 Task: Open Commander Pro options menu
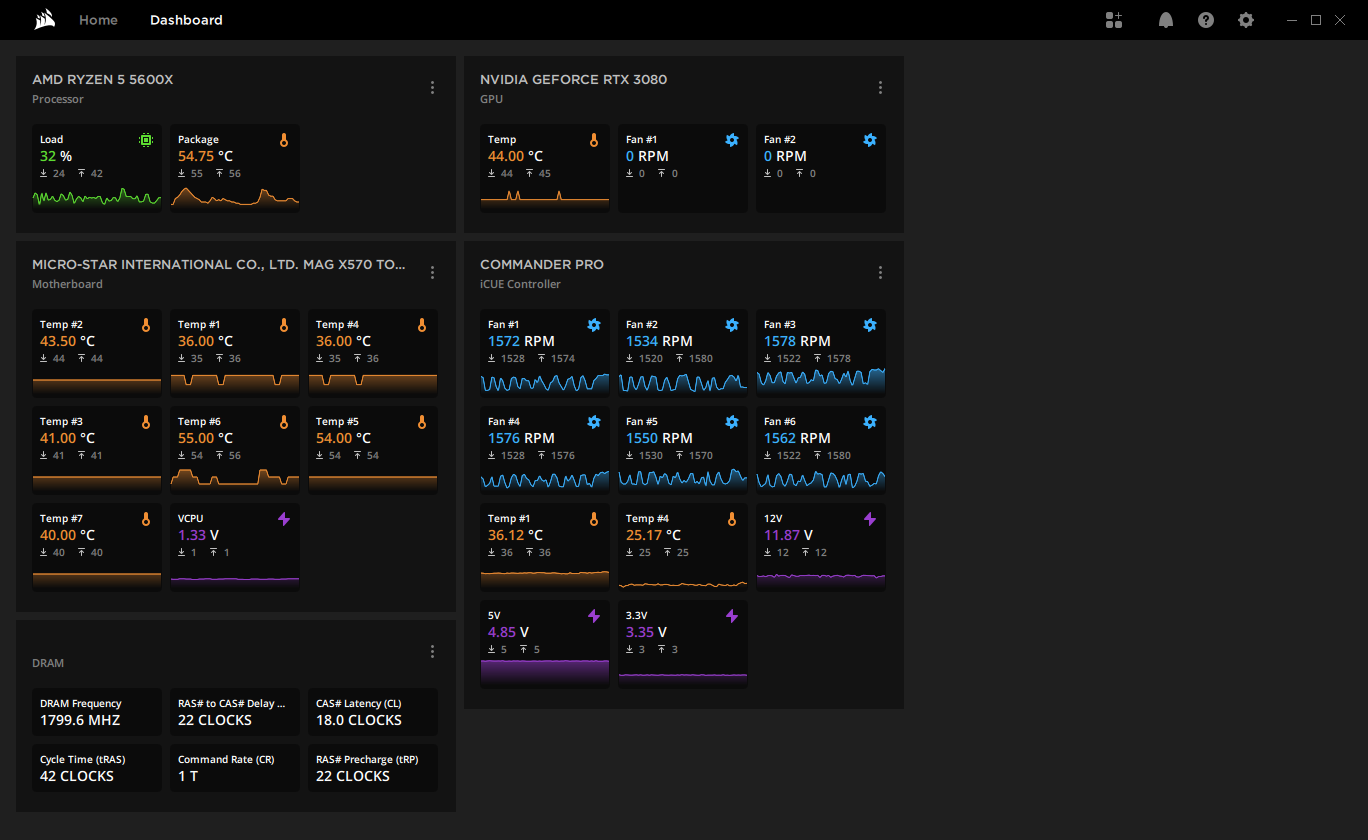pyautogui.click(x=880, y=272)
